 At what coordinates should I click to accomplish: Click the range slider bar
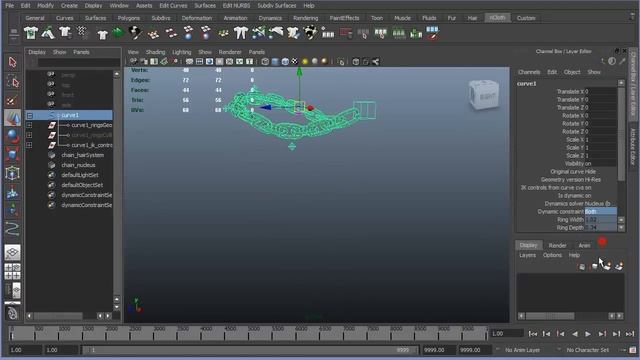click(x=250, y=350)
